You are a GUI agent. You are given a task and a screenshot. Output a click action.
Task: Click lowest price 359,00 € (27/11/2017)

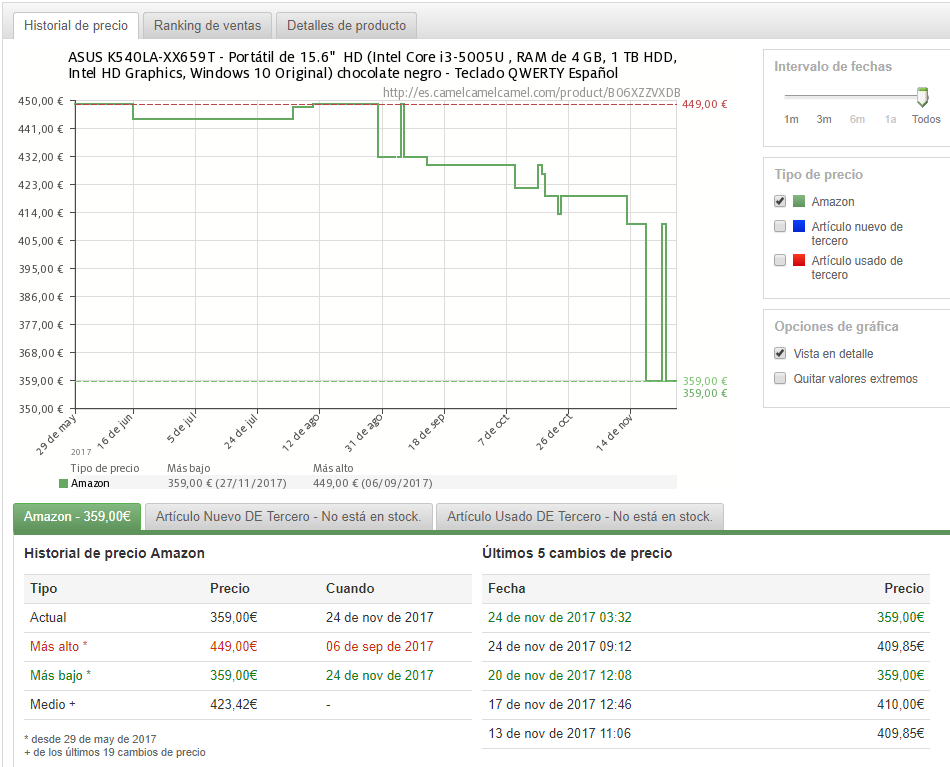(x=227, y=483)
